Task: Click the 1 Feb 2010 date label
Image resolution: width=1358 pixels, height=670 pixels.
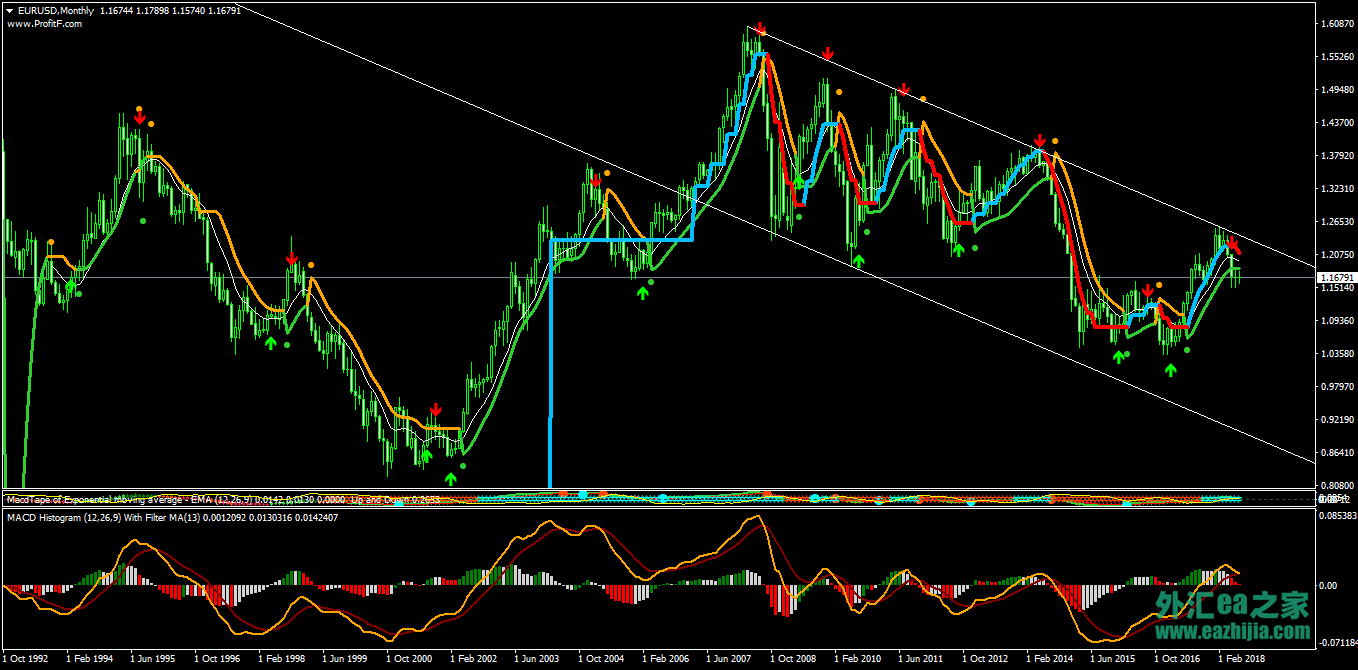Action: [858, 660]
